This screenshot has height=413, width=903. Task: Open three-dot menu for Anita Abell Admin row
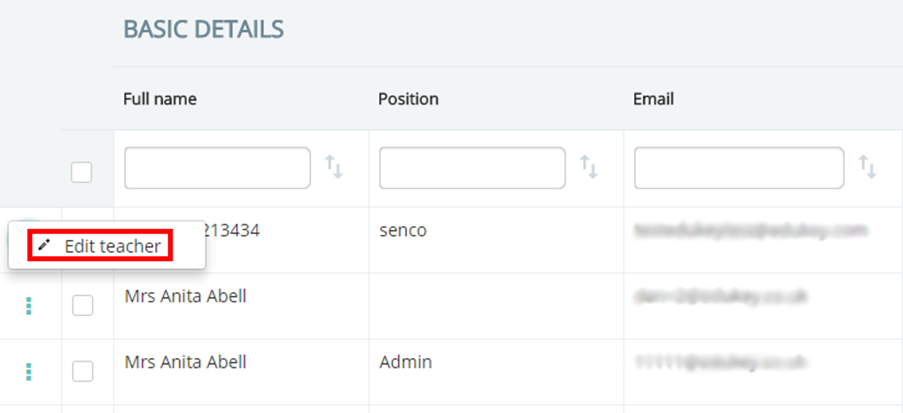click(28, 372)
